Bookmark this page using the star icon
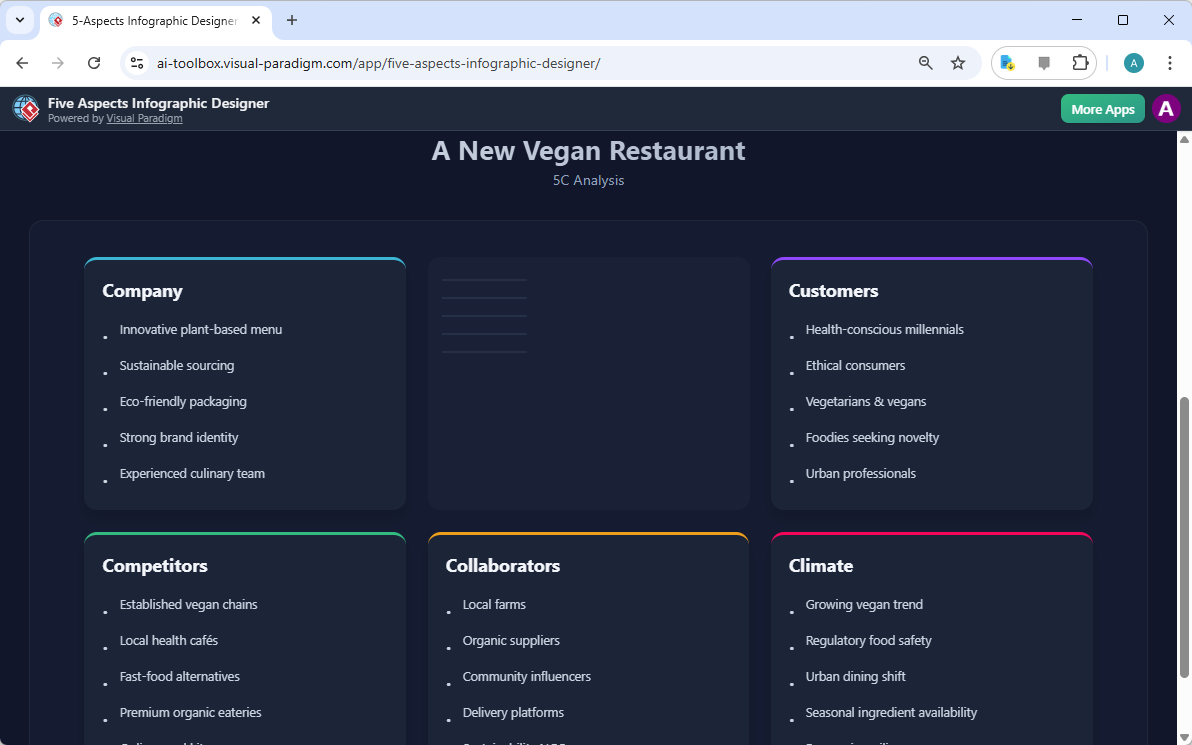1192x745 pixels. pos(958,62)
